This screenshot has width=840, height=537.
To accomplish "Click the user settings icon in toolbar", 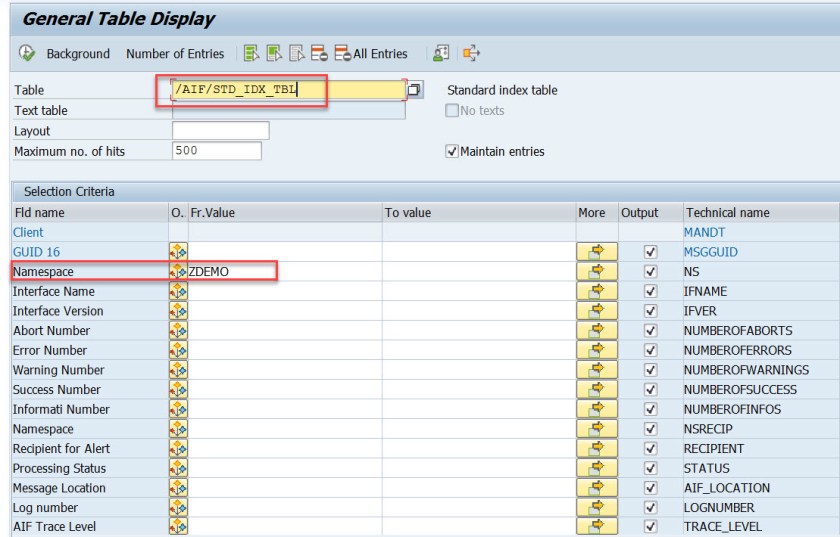I will tap(440, 53).
